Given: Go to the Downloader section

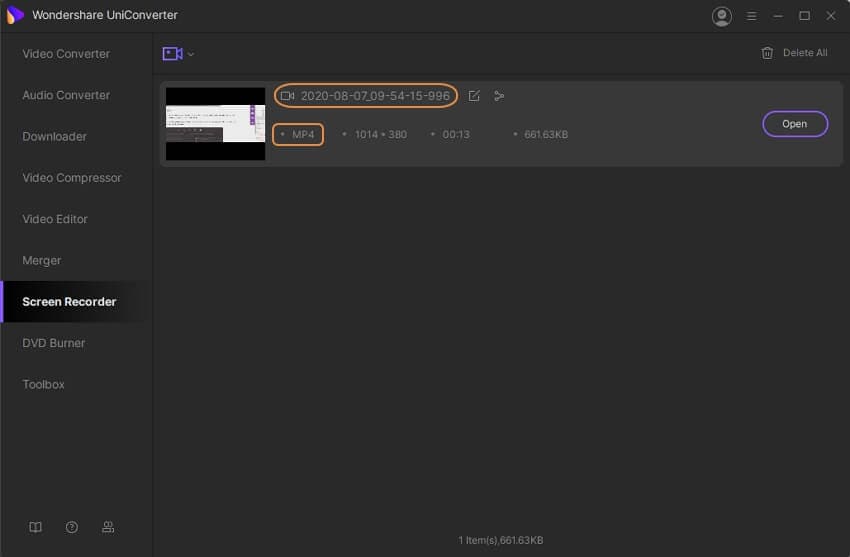Looking at the screenshot, I should click(x=54, y=137).
